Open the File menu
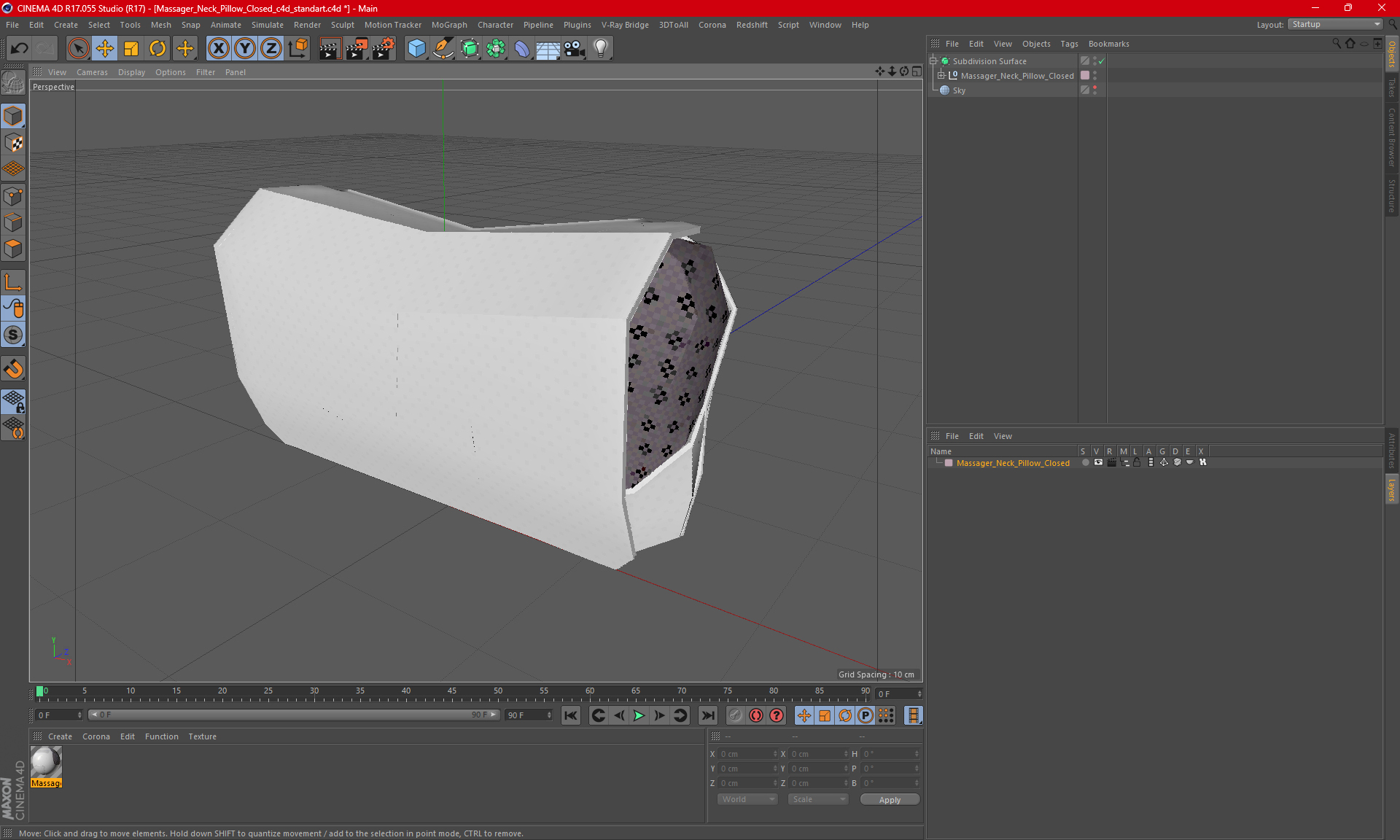1400x840 pixels. click(12, 25)
